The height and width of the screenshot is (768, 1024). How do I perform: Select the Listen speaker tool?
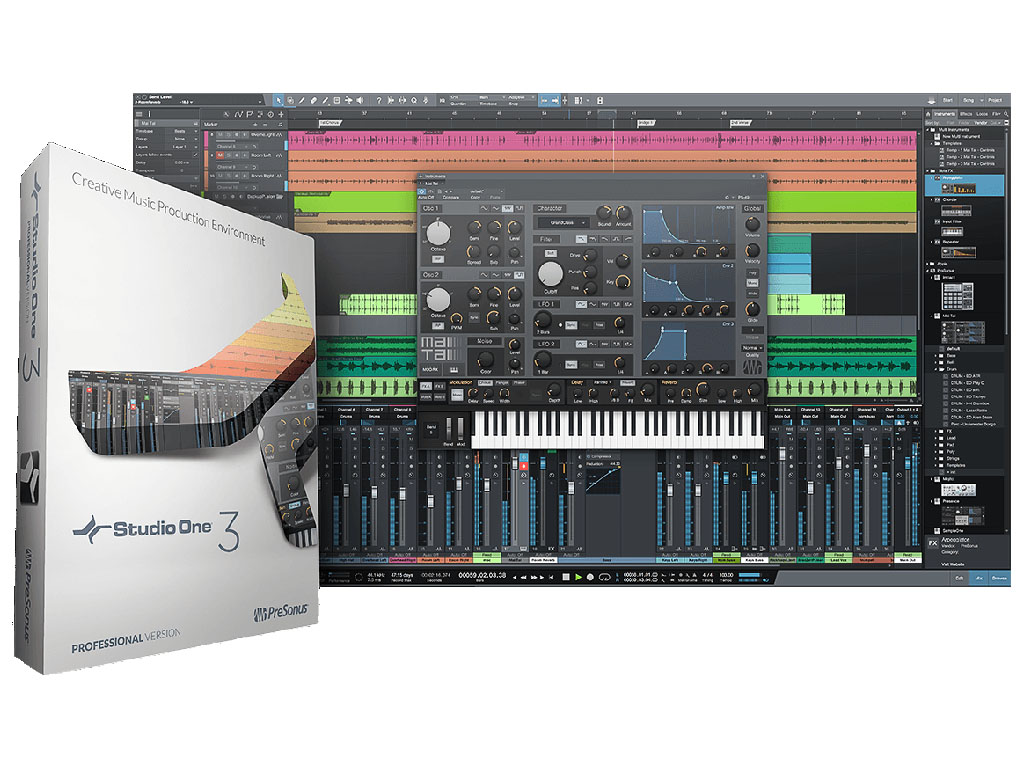click(x=359, y=100)
